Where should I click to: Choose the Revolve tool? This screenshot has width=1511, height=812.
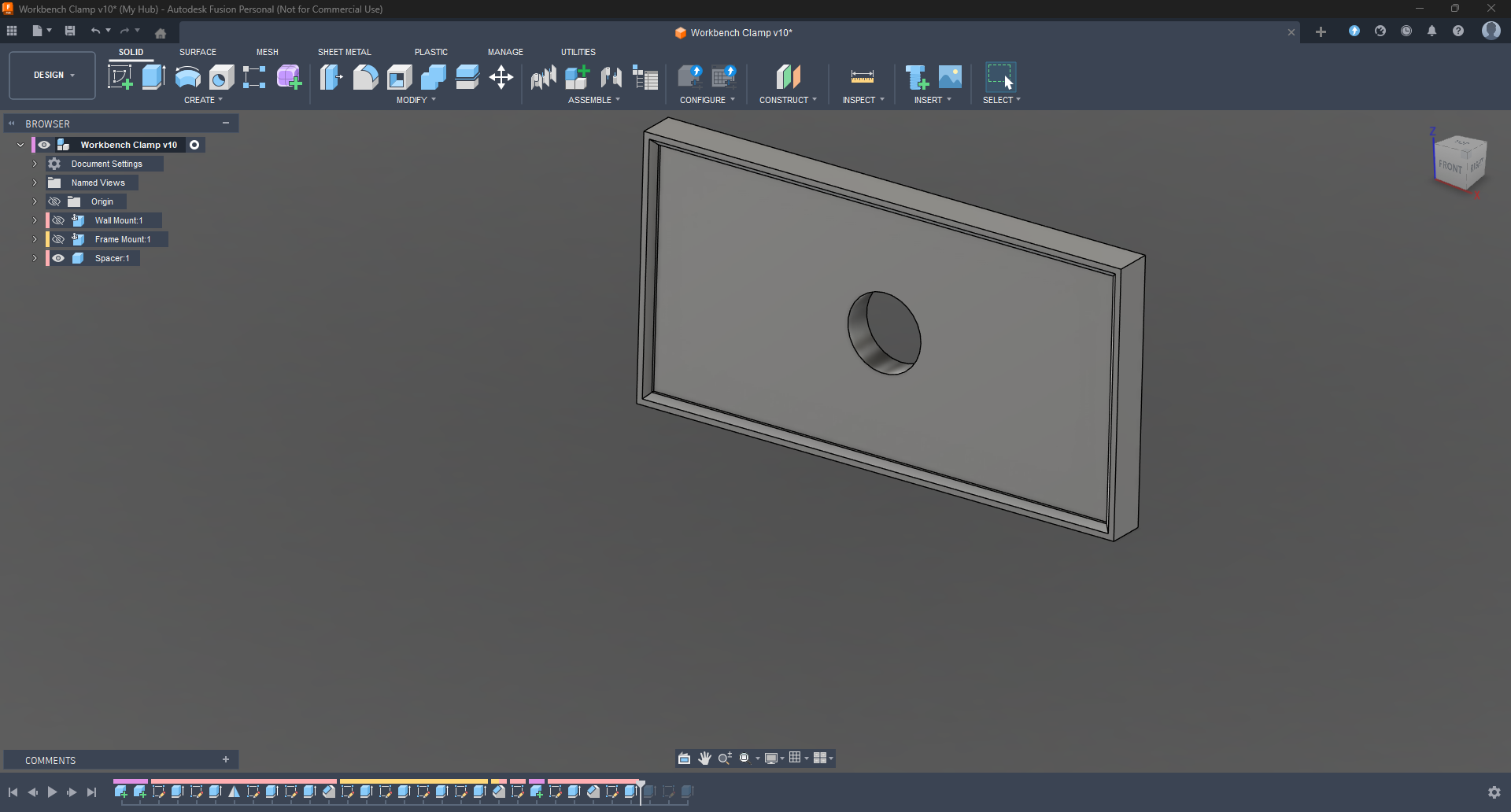187,77
